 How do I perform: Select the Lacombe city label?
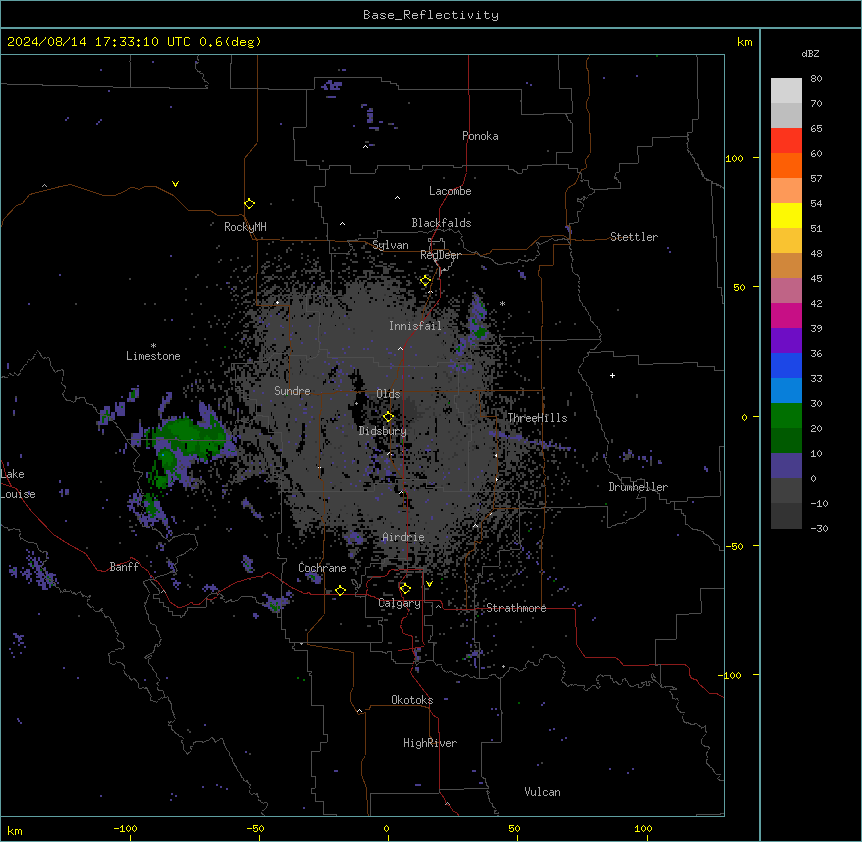click(x=450, y=191)
